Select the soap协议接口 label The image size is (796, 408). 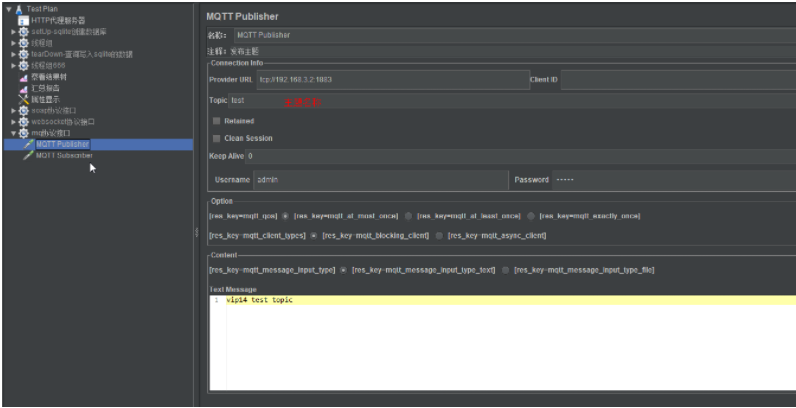click(x=54, y=111)
